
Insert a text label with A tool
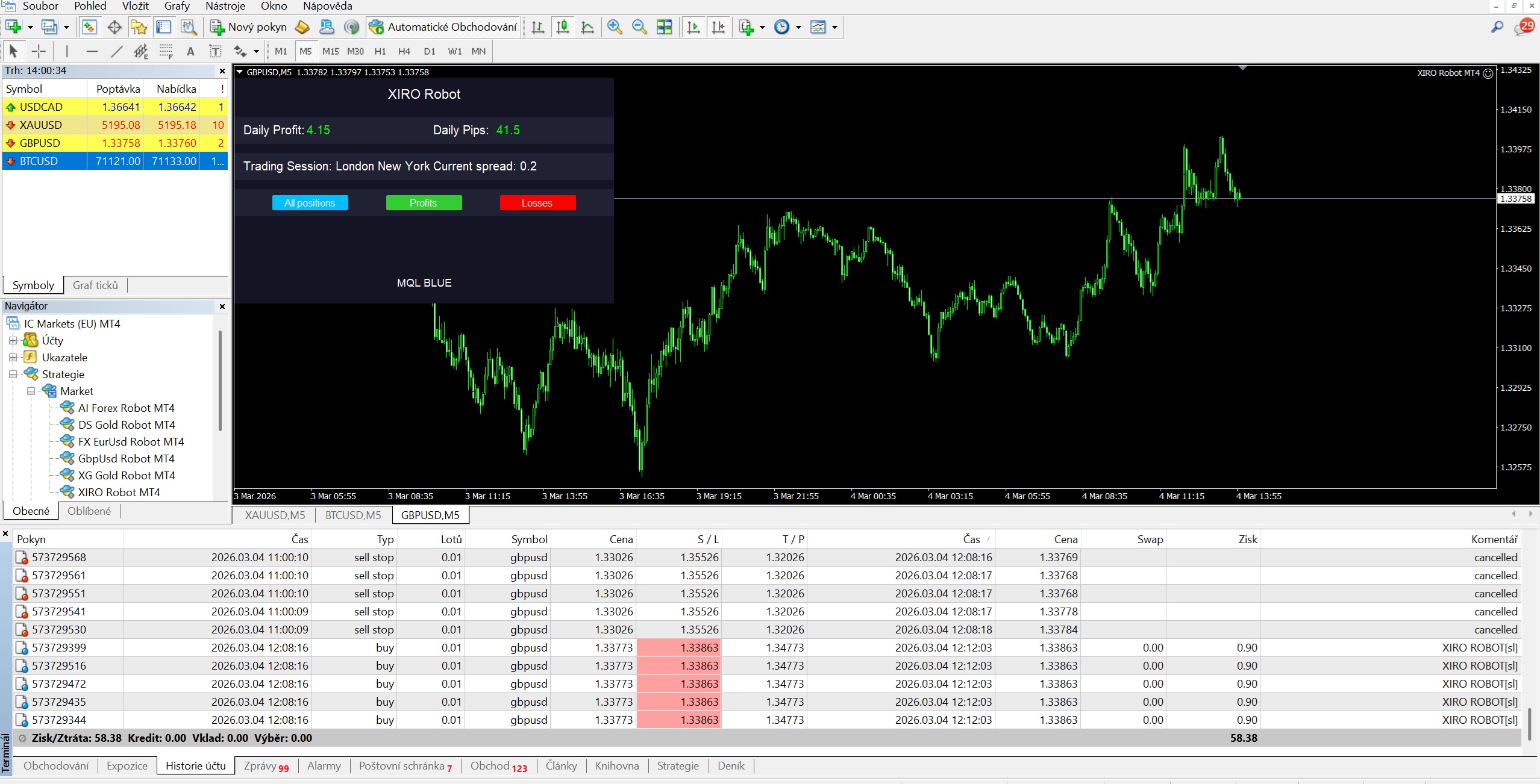click(190, 51)
